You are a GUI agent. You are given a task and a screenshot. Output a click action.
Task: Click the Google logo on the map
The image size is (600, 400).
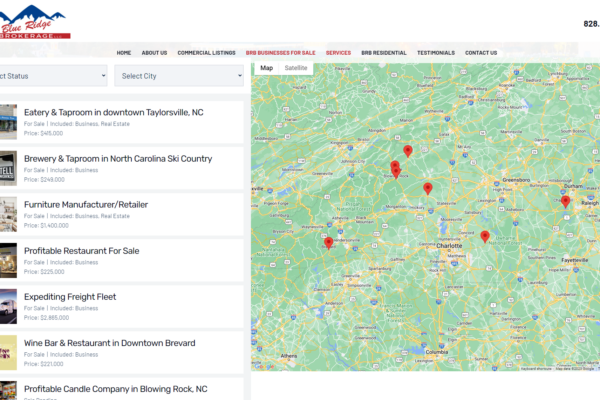pos(265,367)
